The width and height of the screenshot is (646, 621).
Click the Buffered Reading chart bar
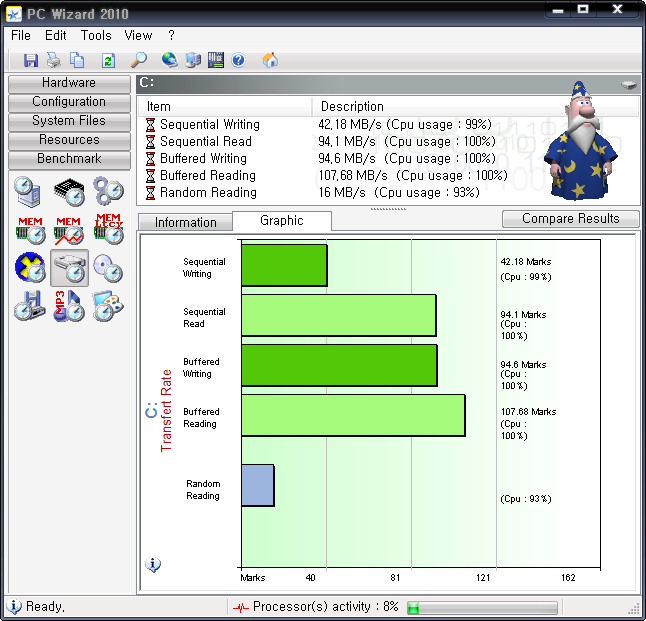[353, 415]
